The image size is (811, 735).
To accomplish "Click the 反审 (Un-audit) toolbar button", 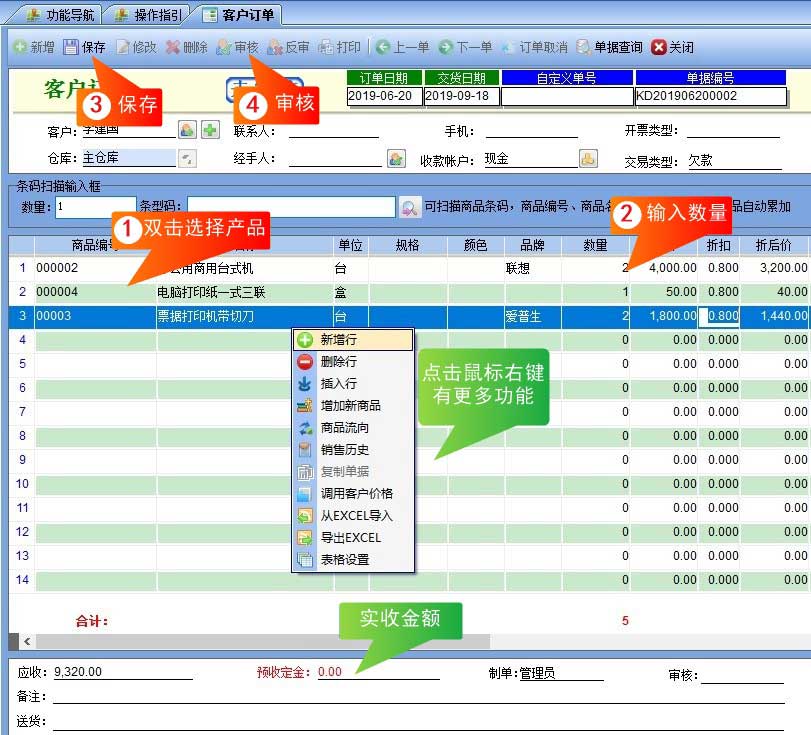I will pos(288,47).
